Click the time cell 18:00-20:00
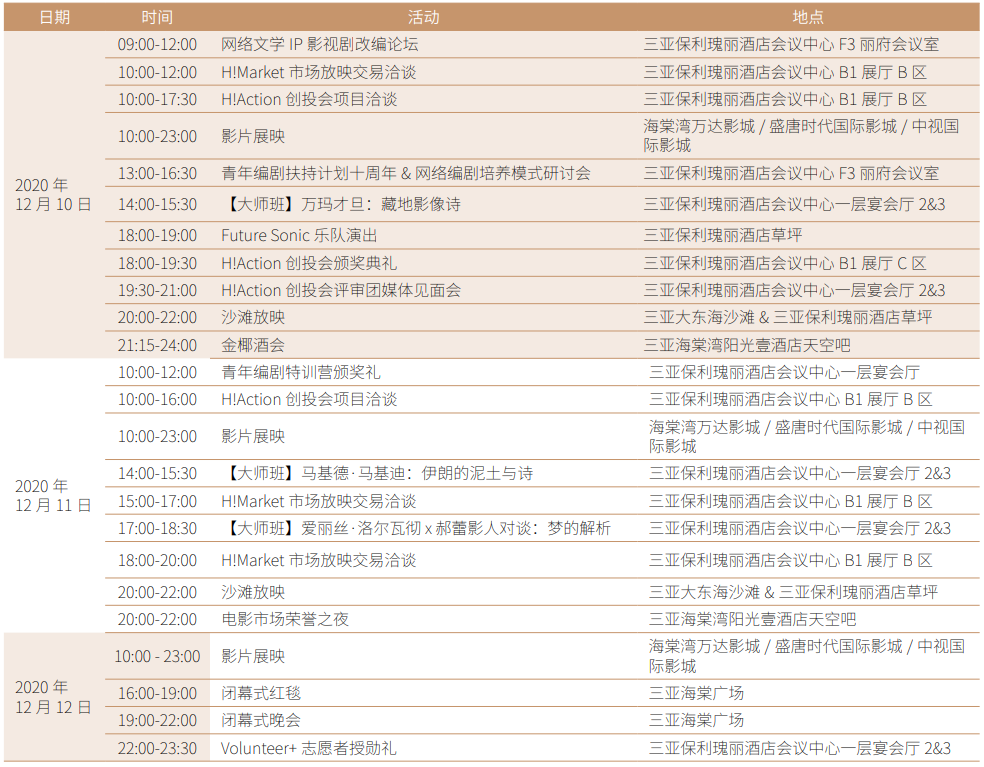 (x=158, y=560)
